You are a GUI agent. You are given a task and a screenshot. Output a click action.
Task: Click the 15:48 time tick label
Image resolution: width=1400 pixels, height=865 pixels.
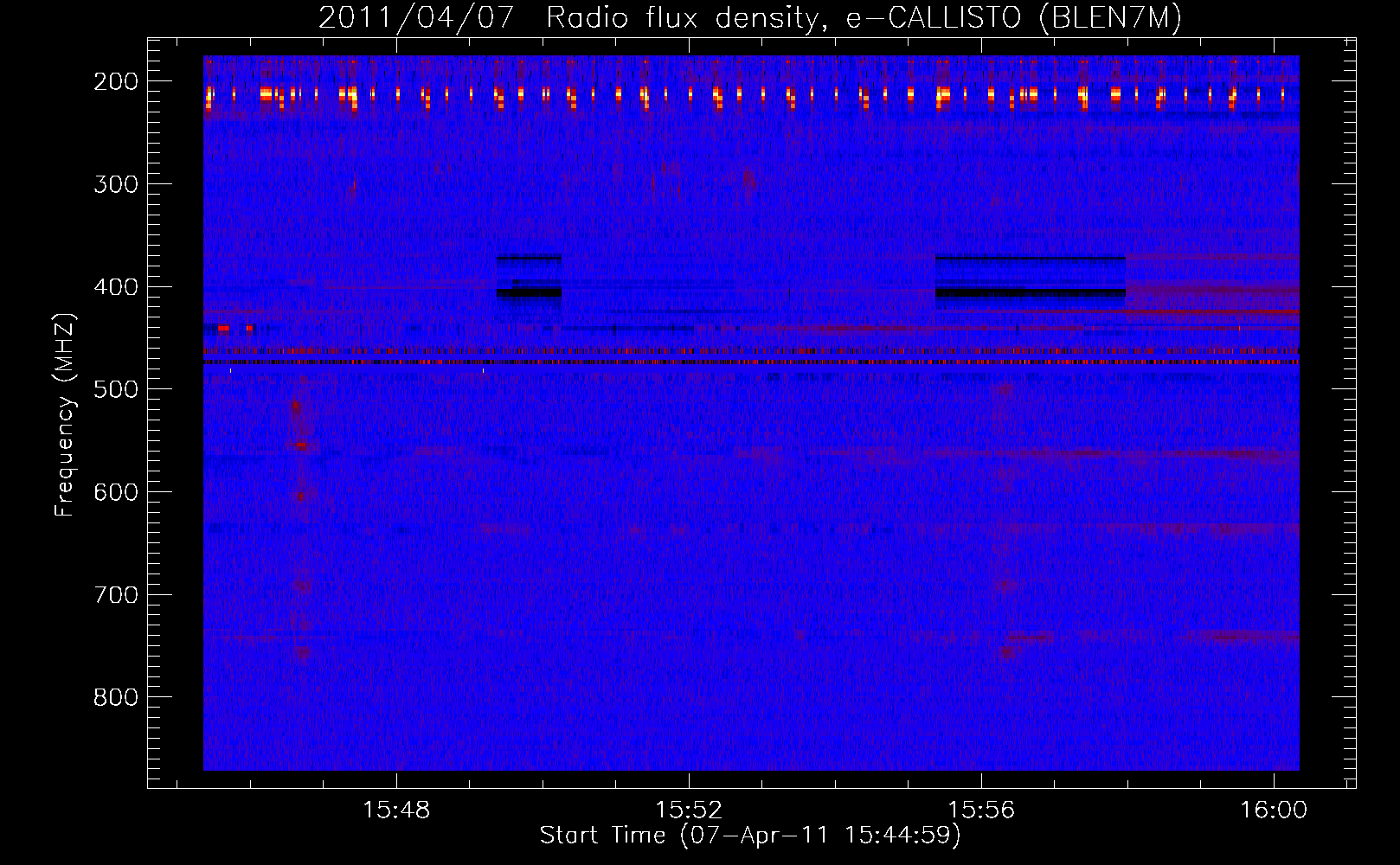(x=396, y=811)
